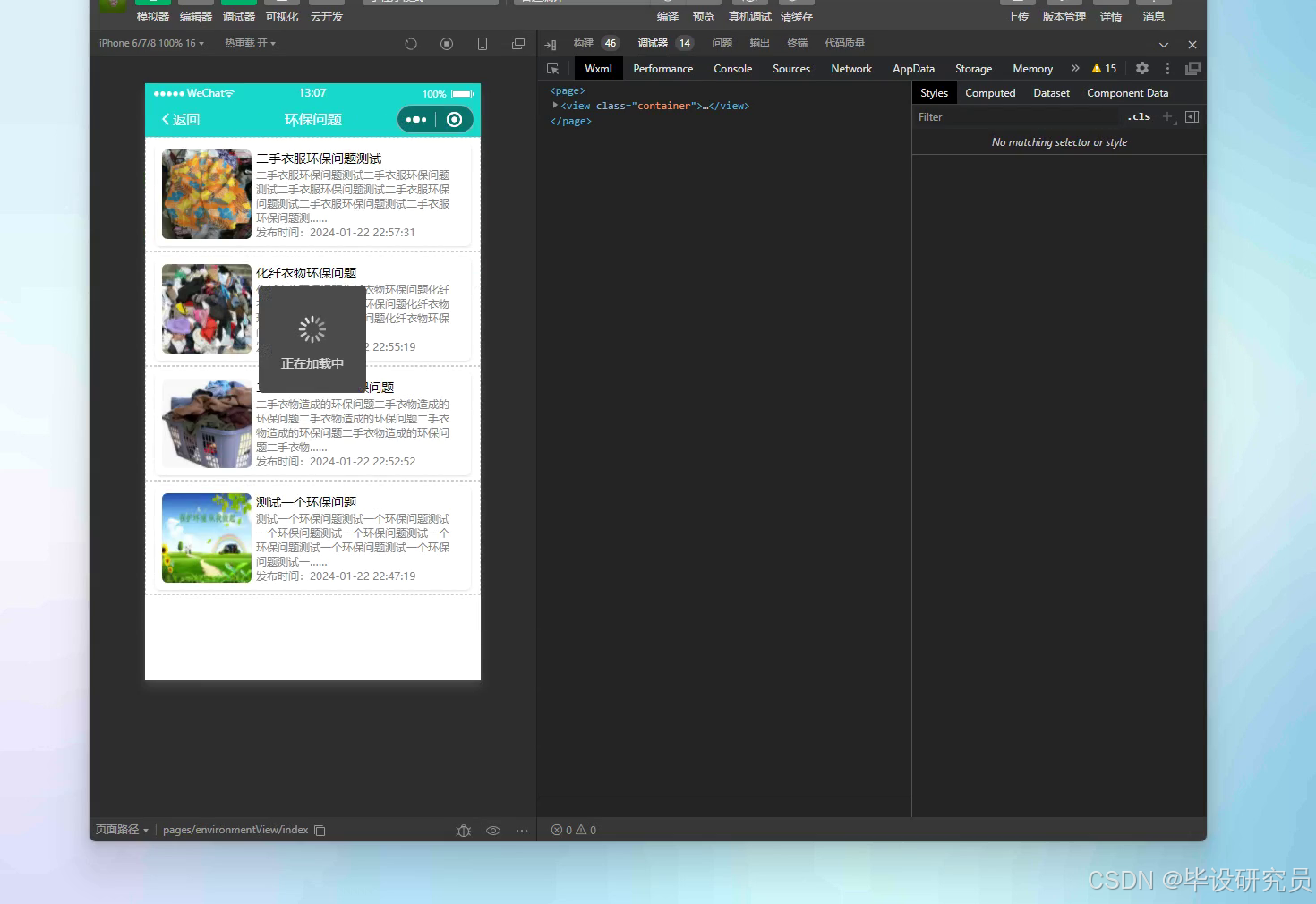Collapse the debugger panel chevron
This screenshot has width=1316, height=904.
click(x=1164, y=44)
